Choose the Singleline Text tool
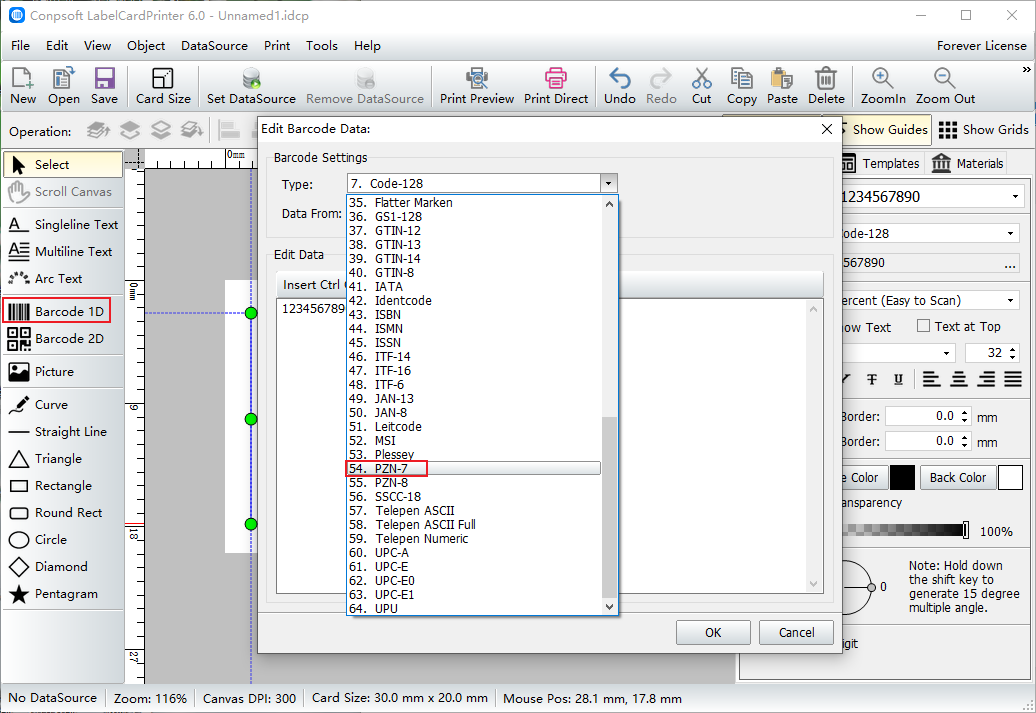 [63, 225]
